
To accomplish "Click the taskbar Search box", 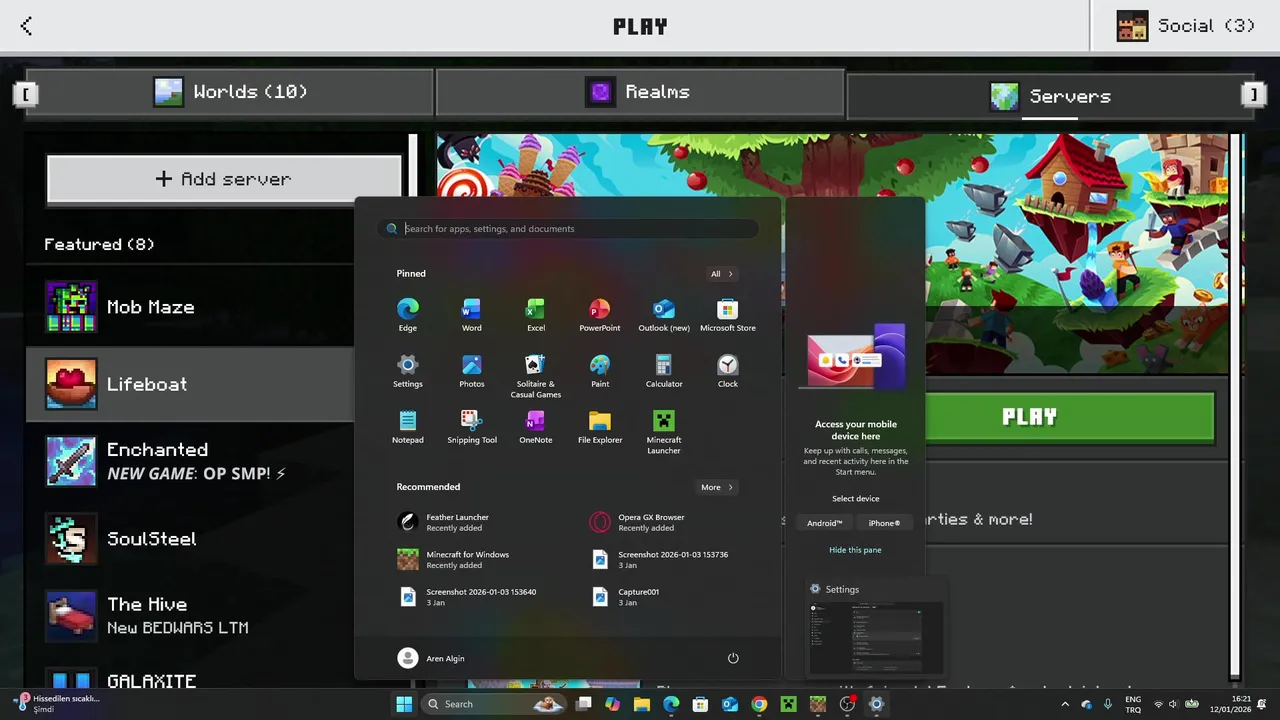I will [x=493, y=704].
